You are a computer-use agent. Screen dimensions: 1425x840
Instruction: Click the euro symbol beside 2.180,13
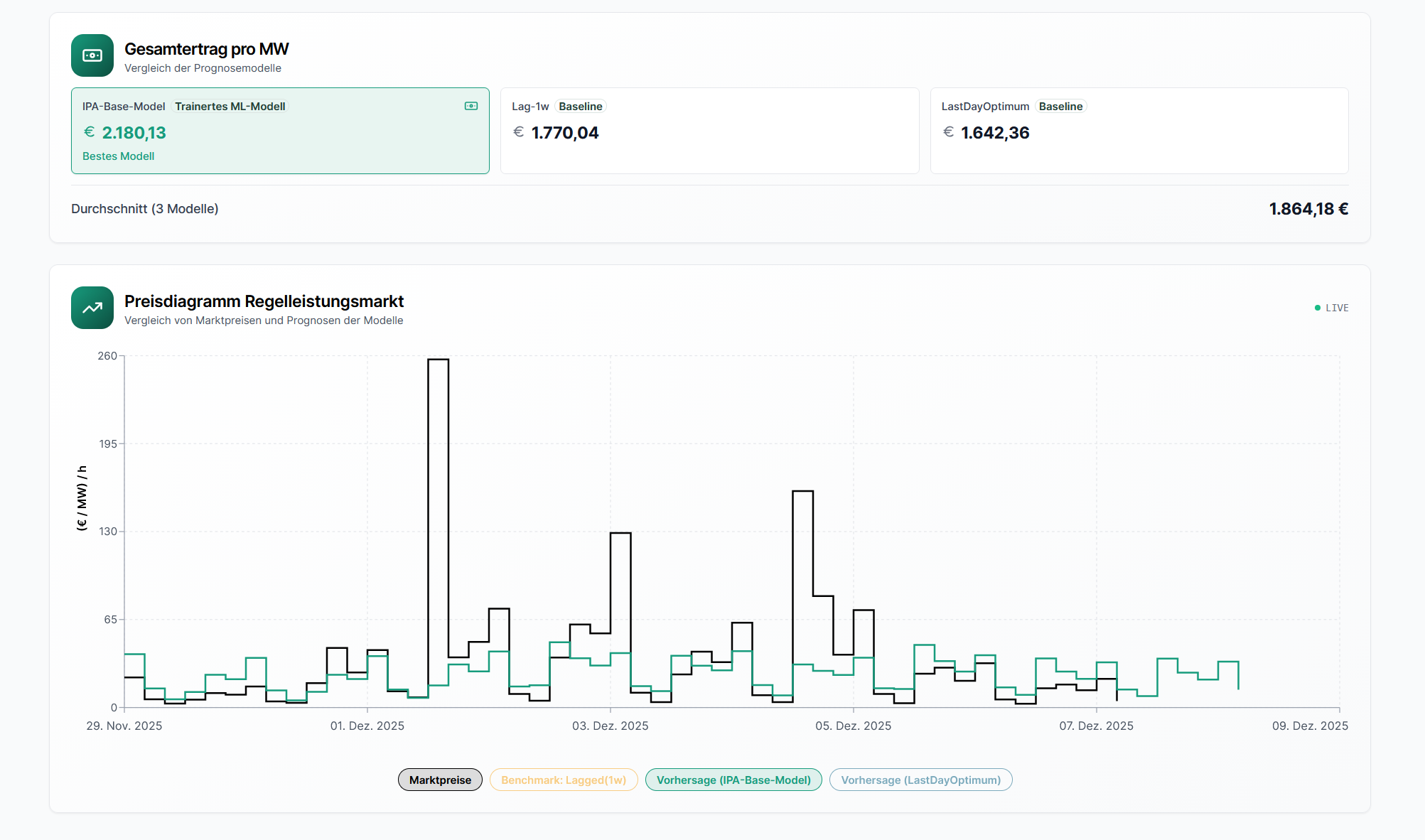point(89,132)
